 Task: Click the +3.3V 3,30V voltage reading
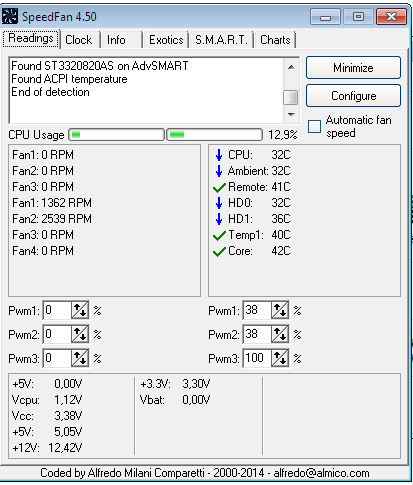pos(175,384)
